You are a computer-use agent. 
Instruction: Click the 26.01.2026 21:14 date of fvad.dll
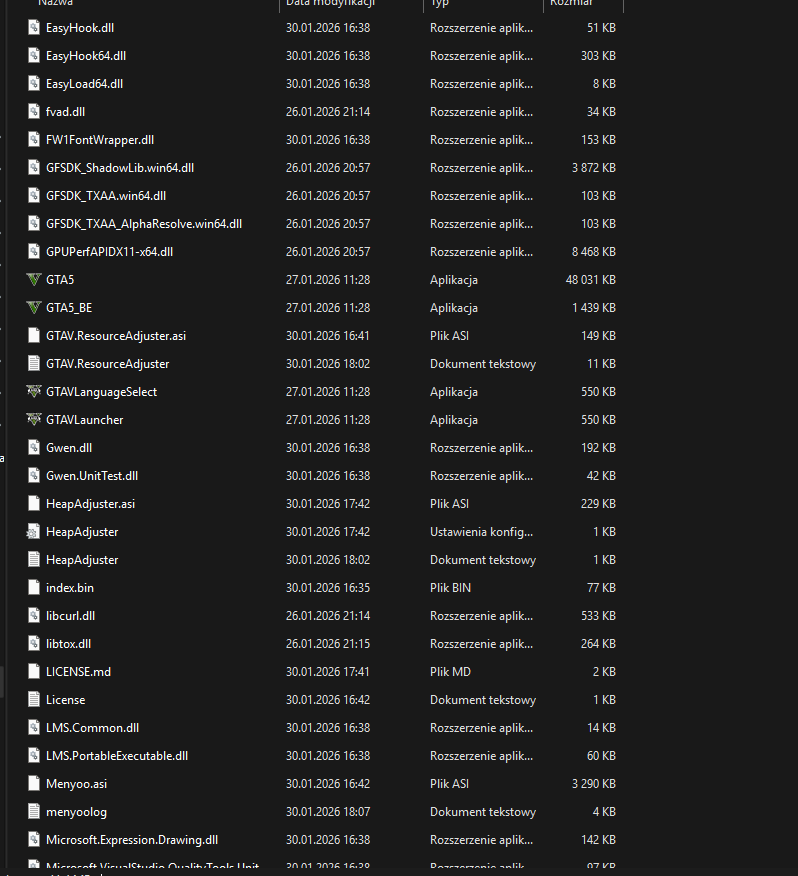[328, 111]
